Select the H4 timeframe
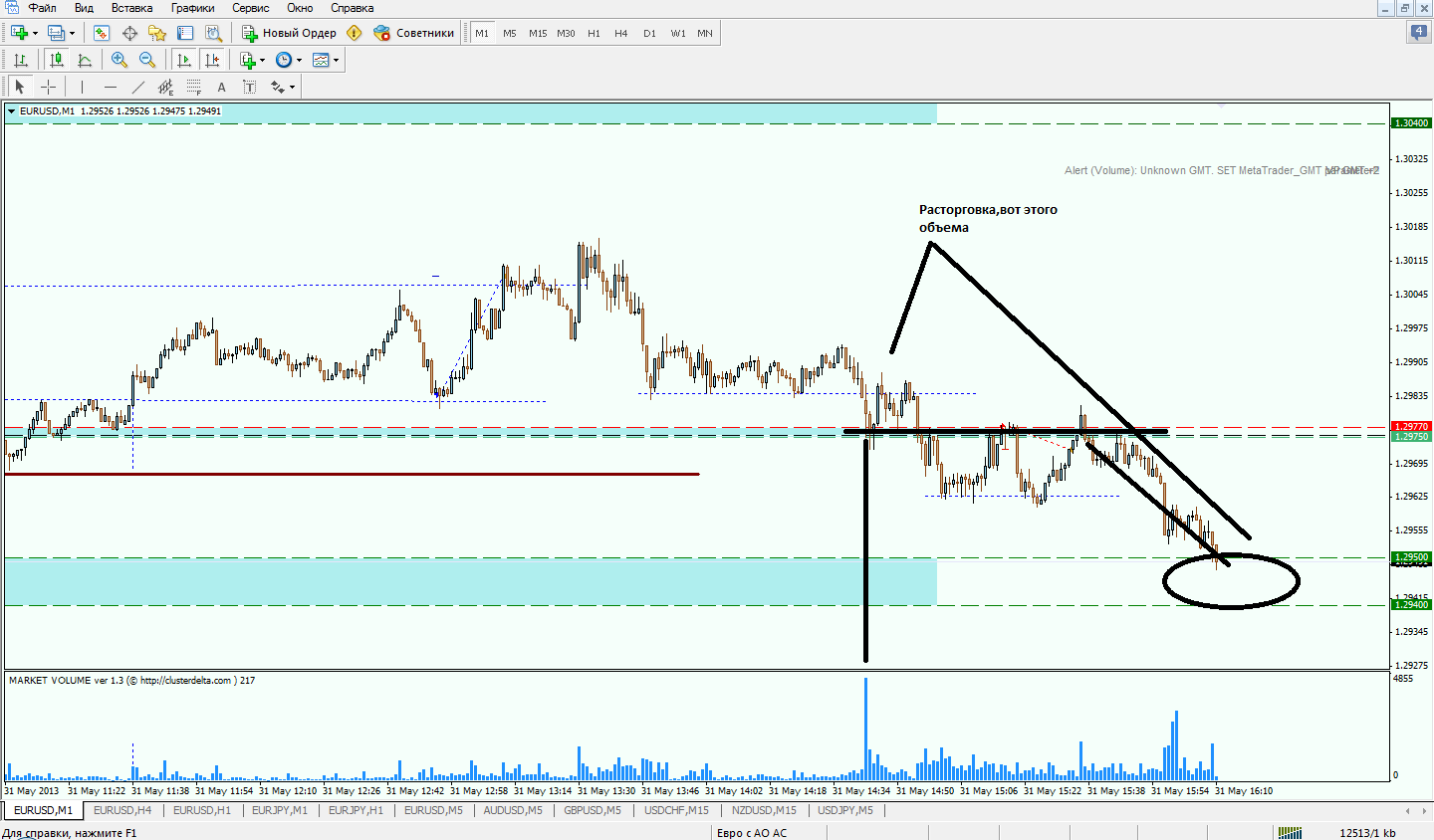This screenshot has width=1434, height=840. [x=621, y=33]
